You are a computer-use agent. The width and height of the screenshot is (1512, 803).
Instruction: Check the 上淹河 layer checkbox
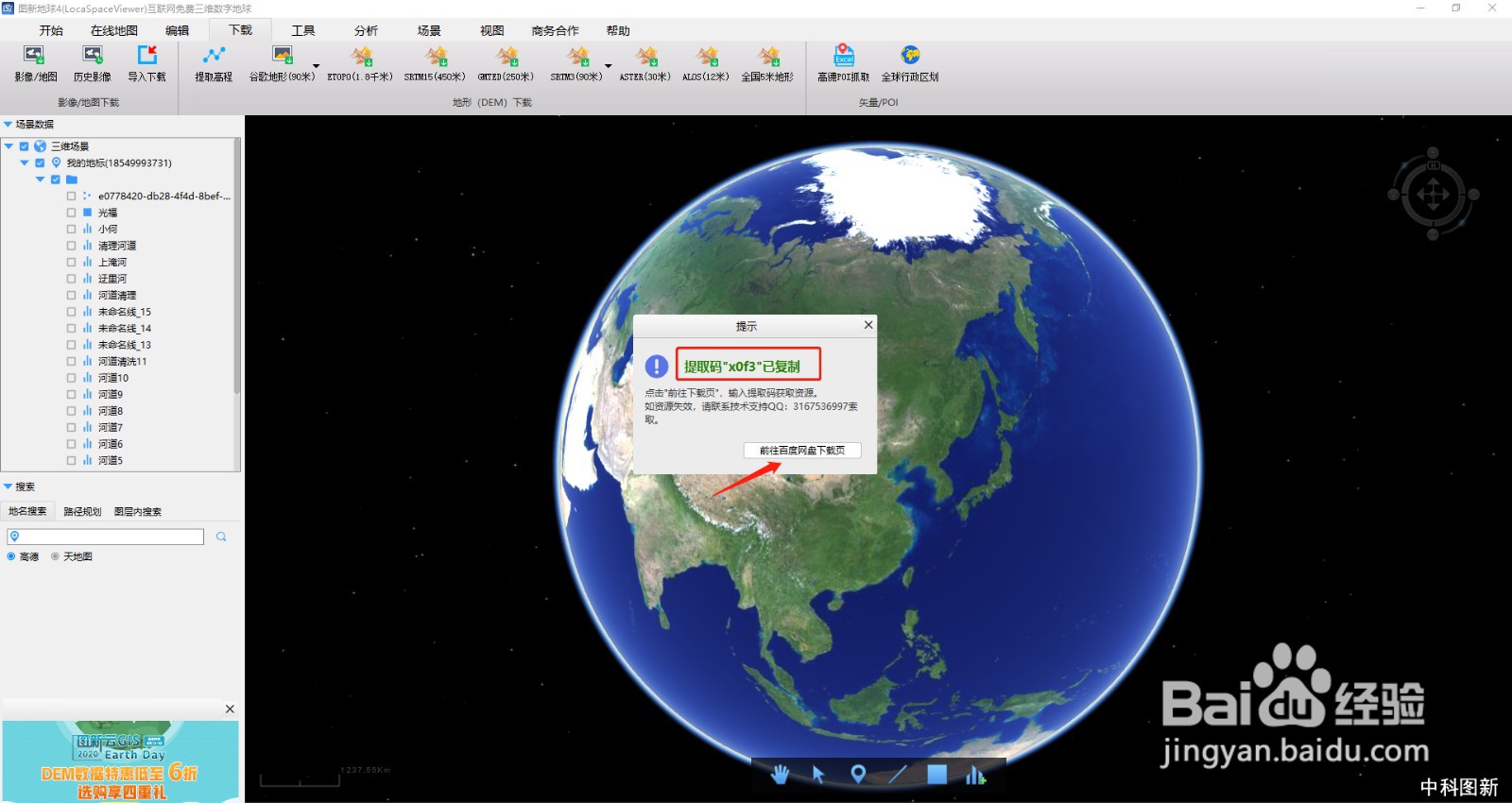click(71, 262)
